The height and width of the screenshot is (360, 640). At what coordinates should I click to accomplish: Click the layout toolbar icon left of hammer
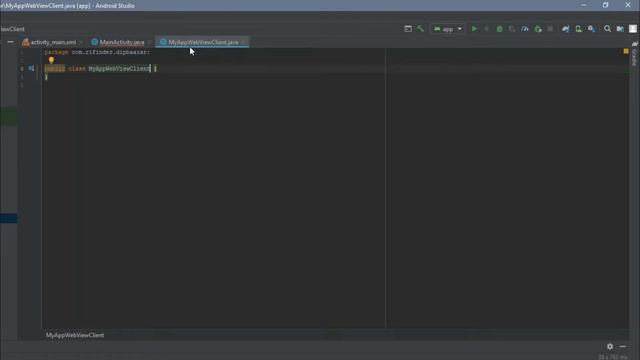pos(408,29)
